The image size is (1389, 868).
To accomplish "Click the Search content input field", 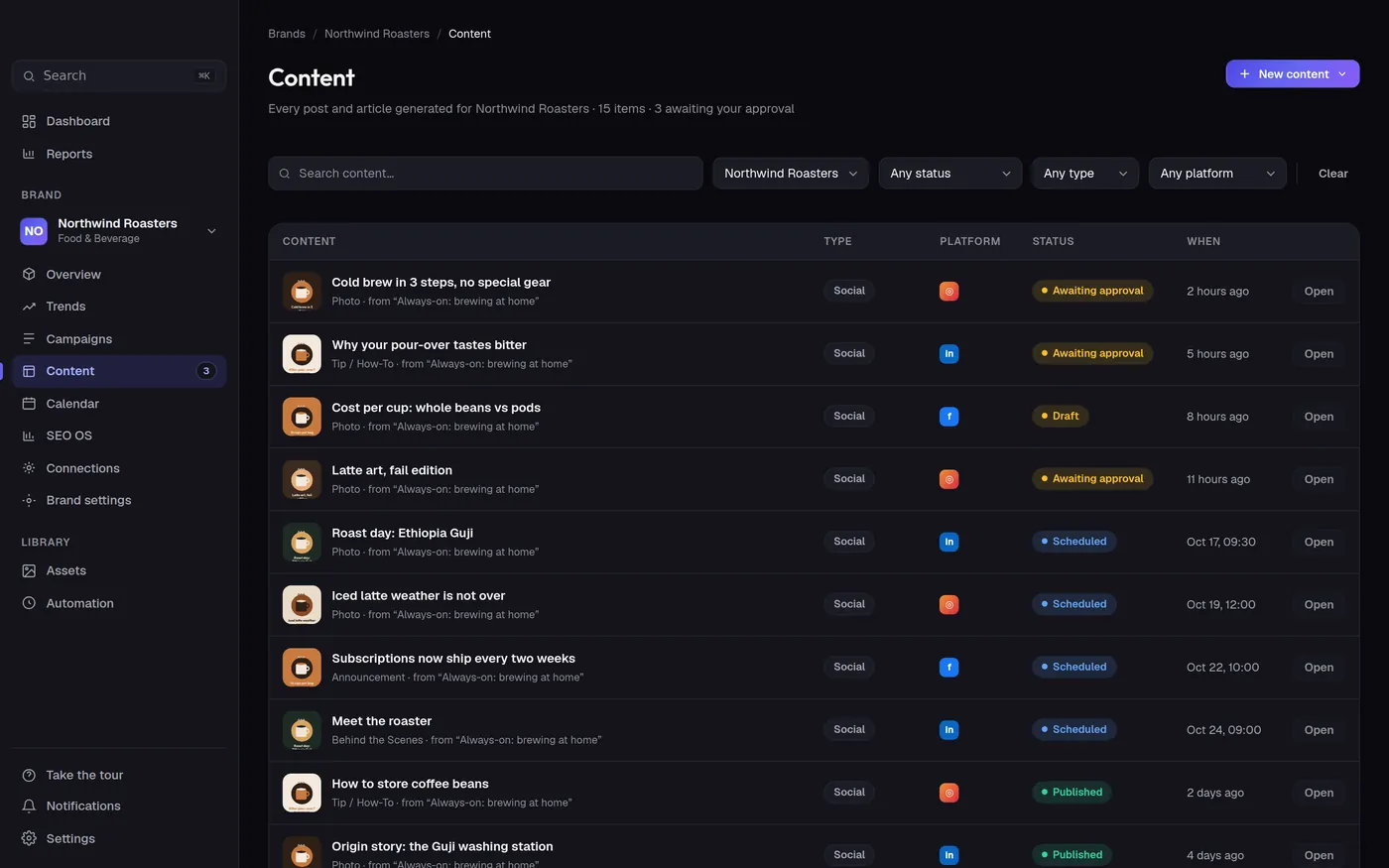I will (x=485, y=174).
